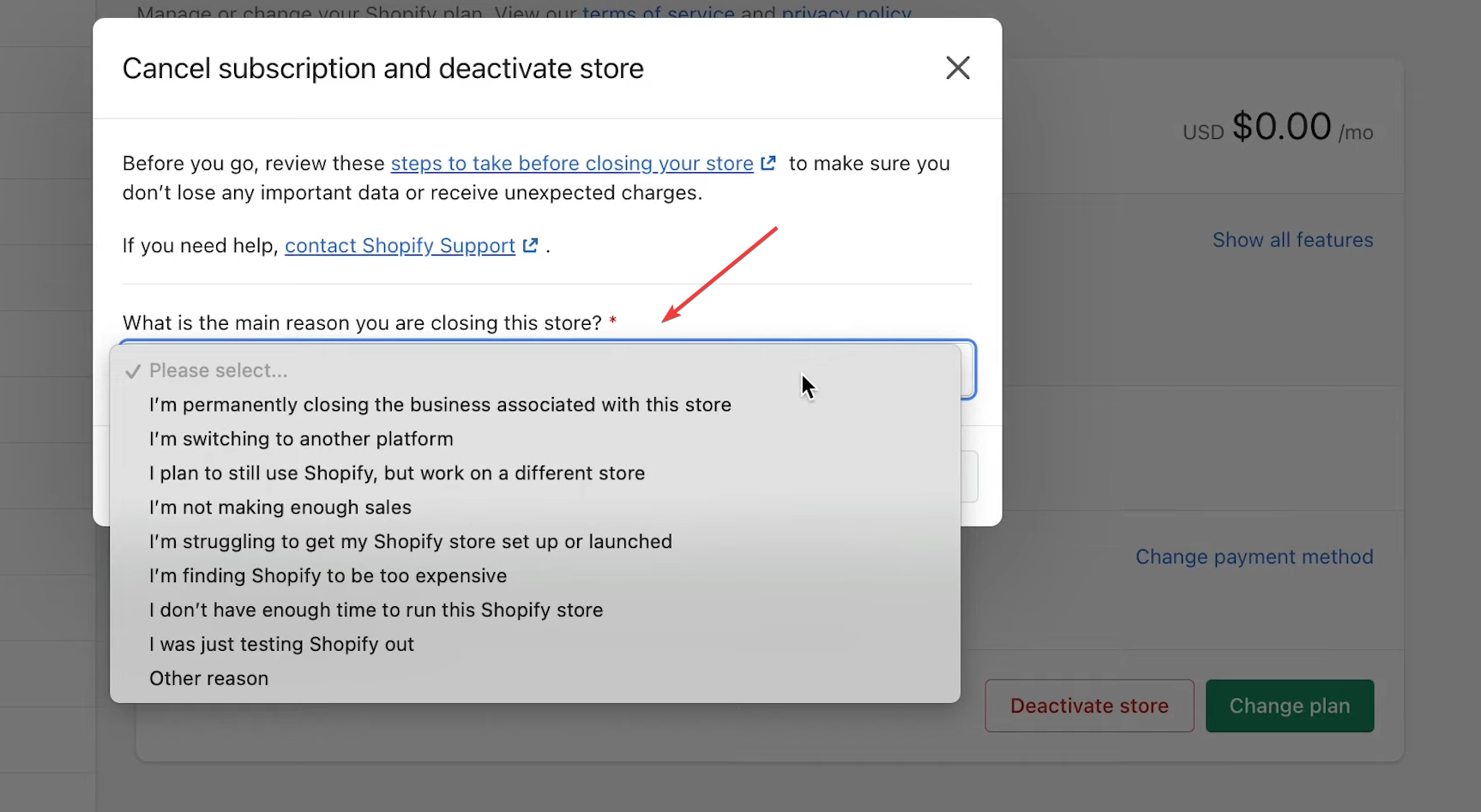Click external link icon after closing steps link

tap(768, 163)
